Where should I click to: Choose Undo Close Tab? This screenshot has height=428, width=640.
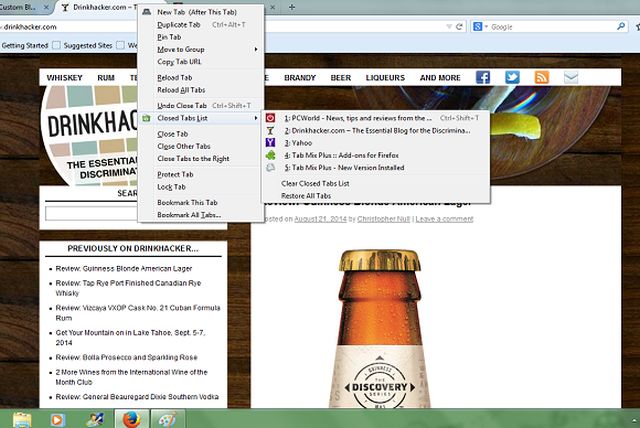pyautogui.click(x=201, y=106)
